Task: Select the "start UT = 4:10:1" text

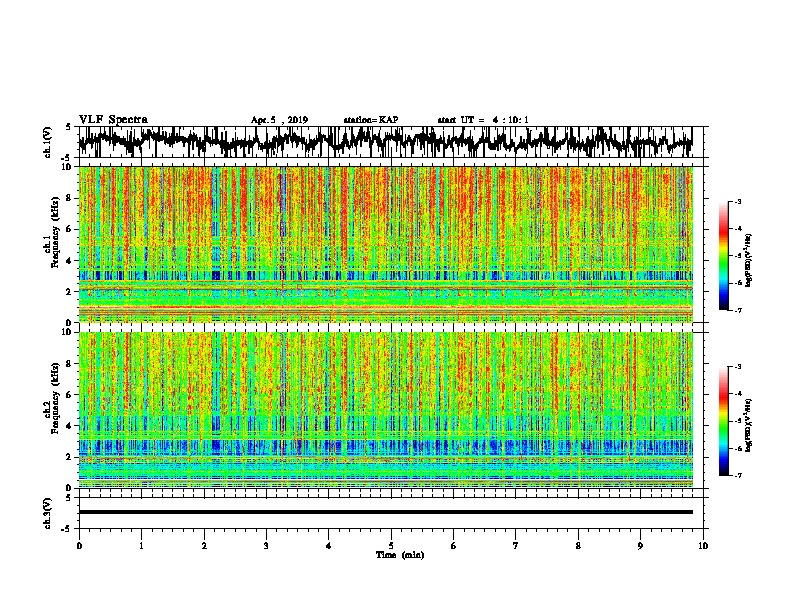Action: [483, 120]
